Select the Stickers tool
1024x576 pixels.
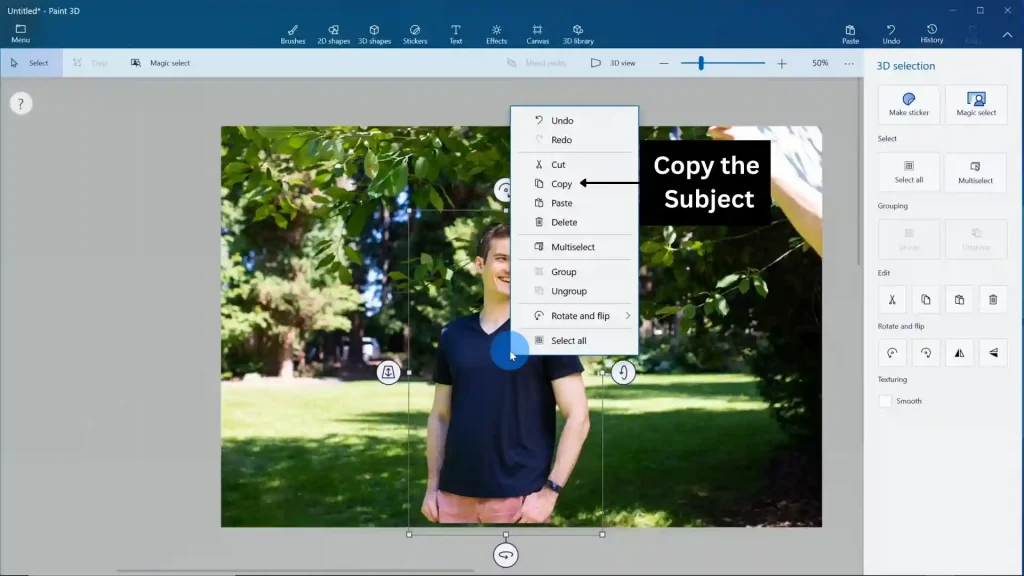(415, 31)
